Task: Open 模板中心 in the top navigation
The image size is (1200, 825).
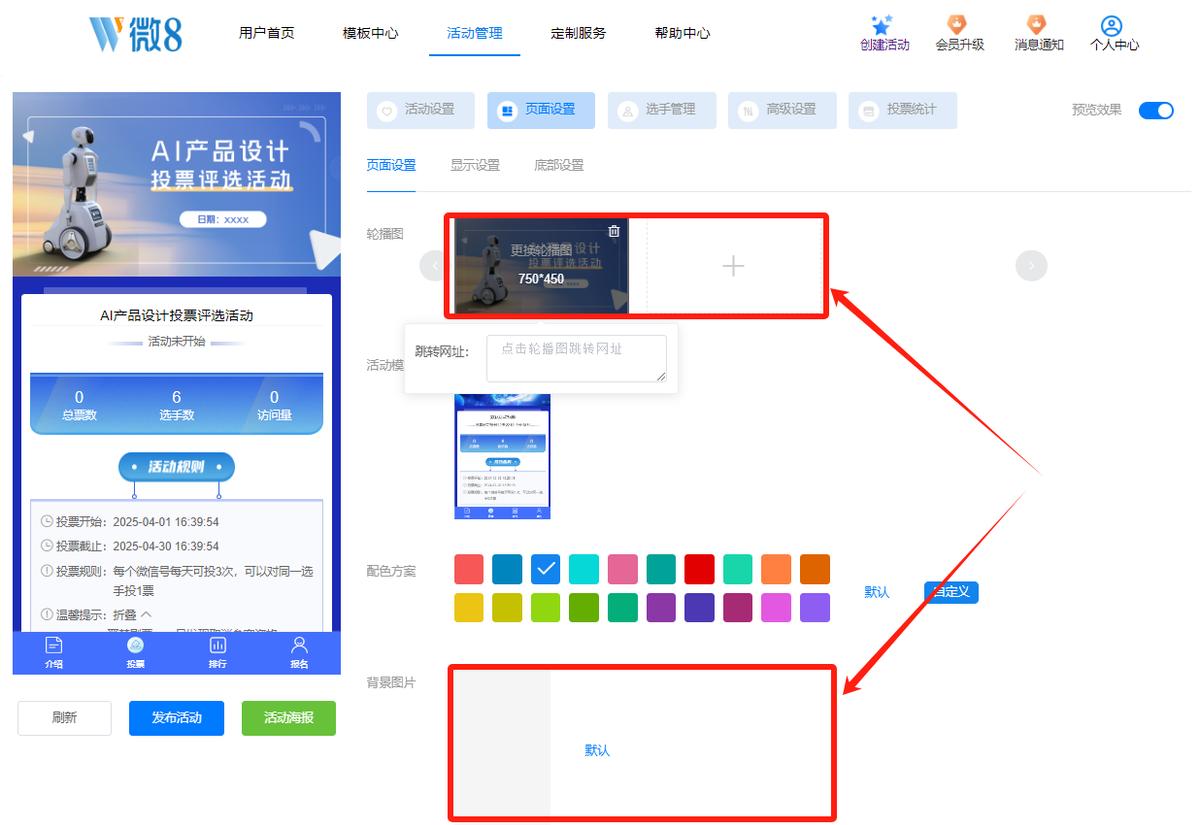Action: point(370,33)
